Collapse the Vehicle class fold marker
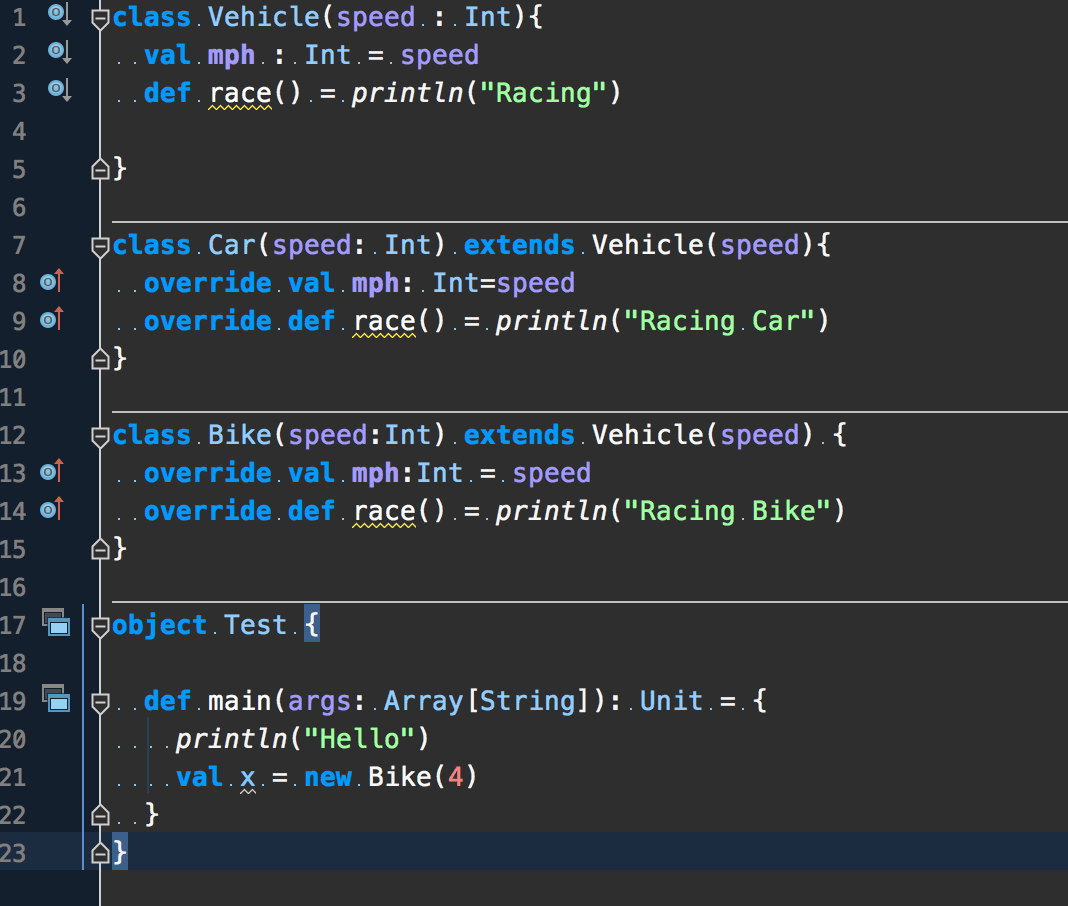Screen dimensions: 1068x906 point(99,17)
